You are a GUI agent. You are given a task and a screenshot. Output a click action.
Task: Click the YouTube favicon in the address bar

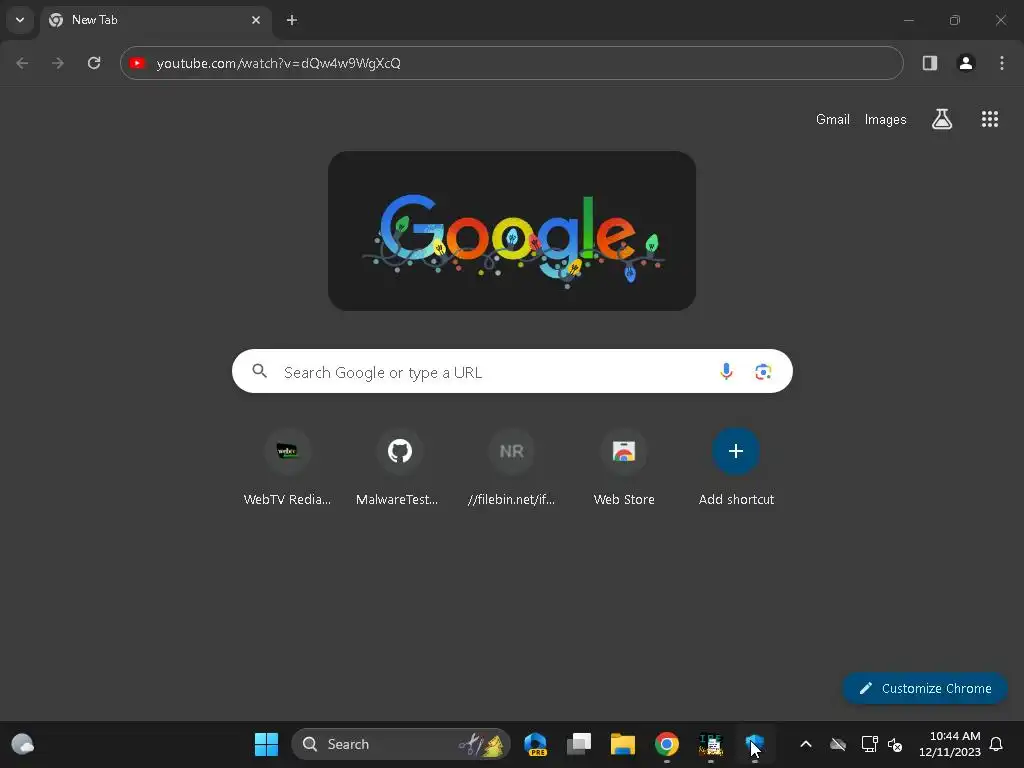click(x=137, y=63)
